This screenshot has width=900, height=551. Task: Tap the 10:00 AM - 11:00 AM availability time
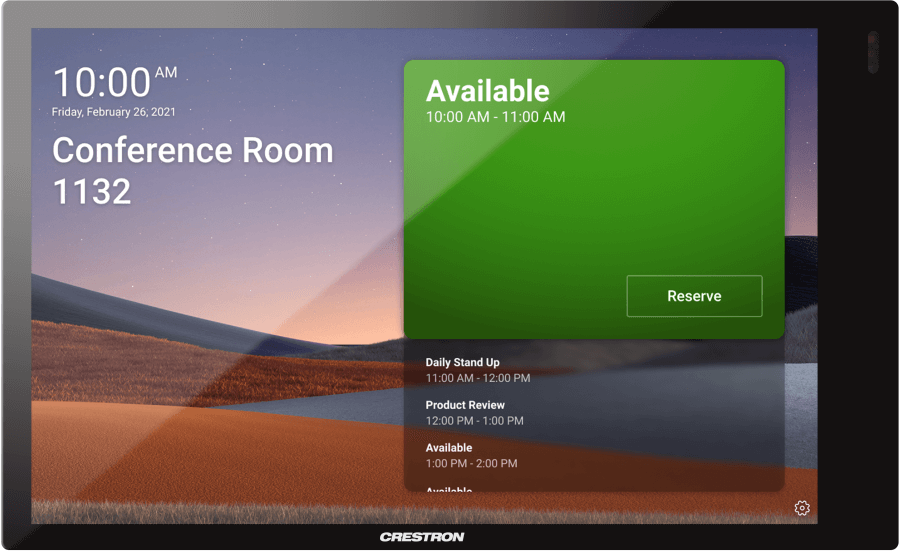tap(495, 117)
